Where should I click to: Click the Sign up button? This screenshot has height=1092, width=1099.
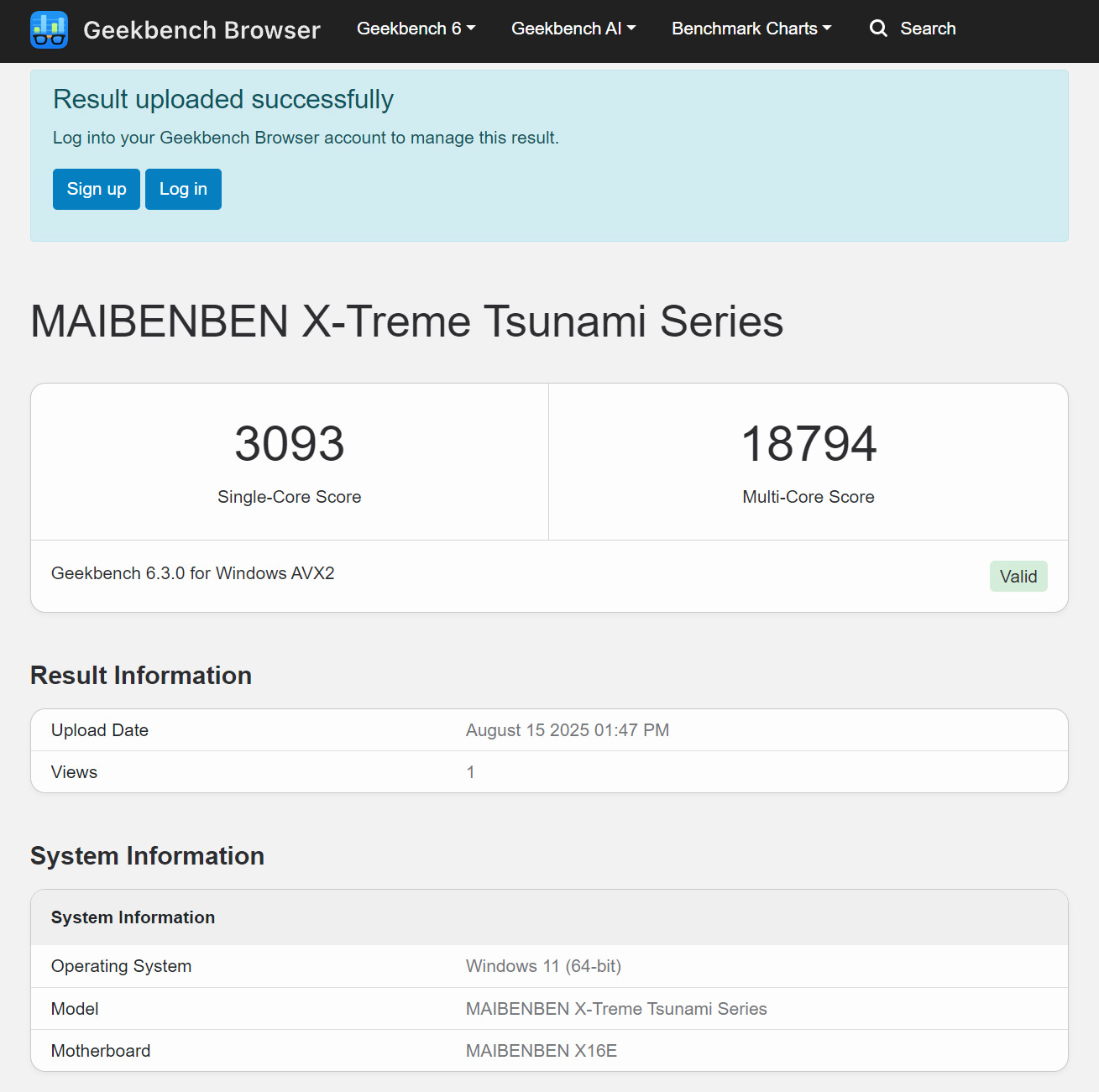97,189
